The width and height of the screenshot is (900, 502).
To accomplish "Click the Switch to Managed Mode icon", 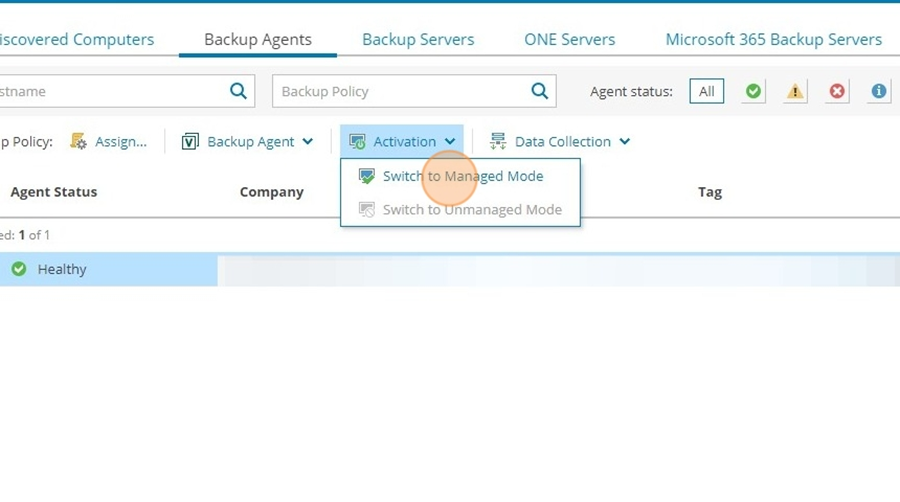I will (367, 176).
